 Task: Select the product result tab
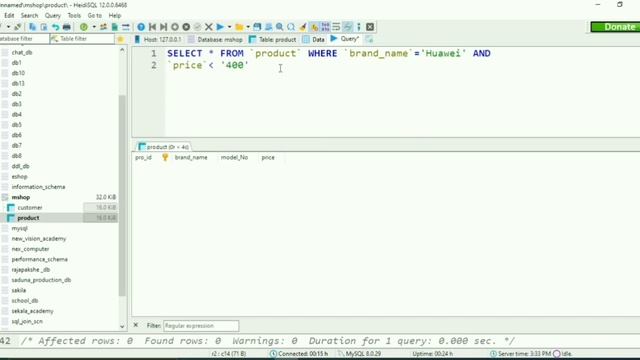(164, 147)
